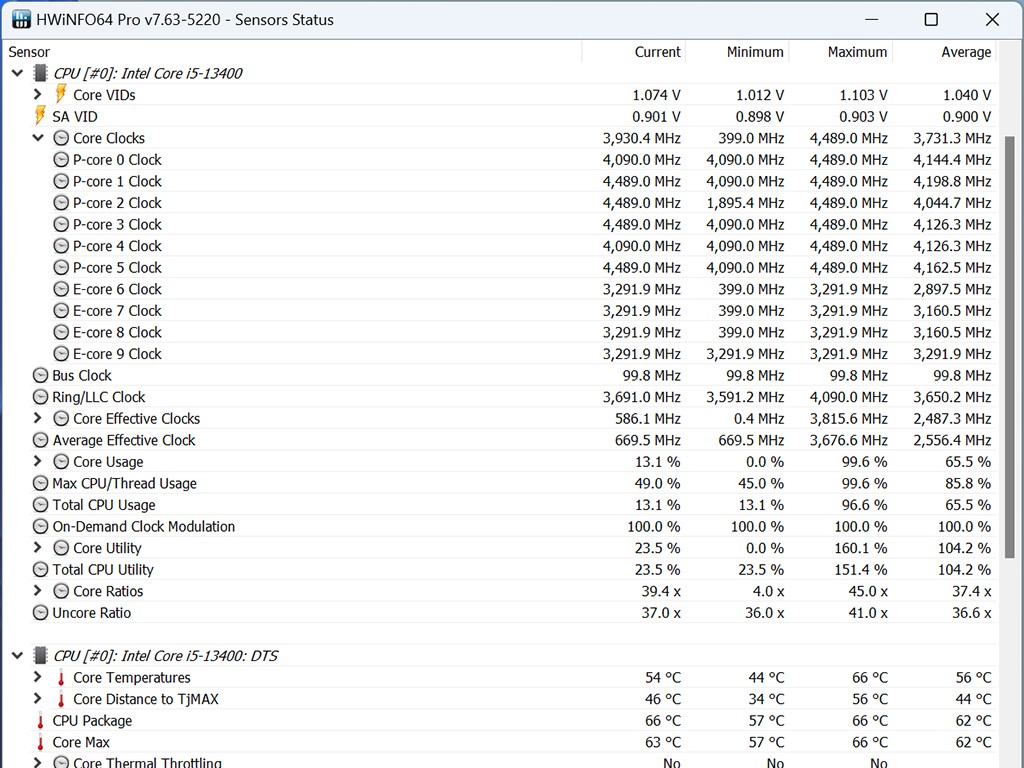Viewport: 1024px width, 768px height.
Task: Click the thermometer icon next to Core Max
Action: click(x=40, y=743)
